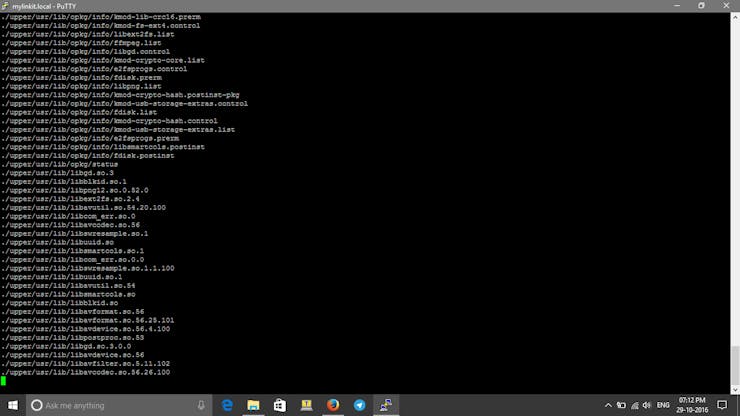Open the Action Center notification icon
Image resolution: width=740 pixels, height=416 pixels.
click(x=722, y=405)
